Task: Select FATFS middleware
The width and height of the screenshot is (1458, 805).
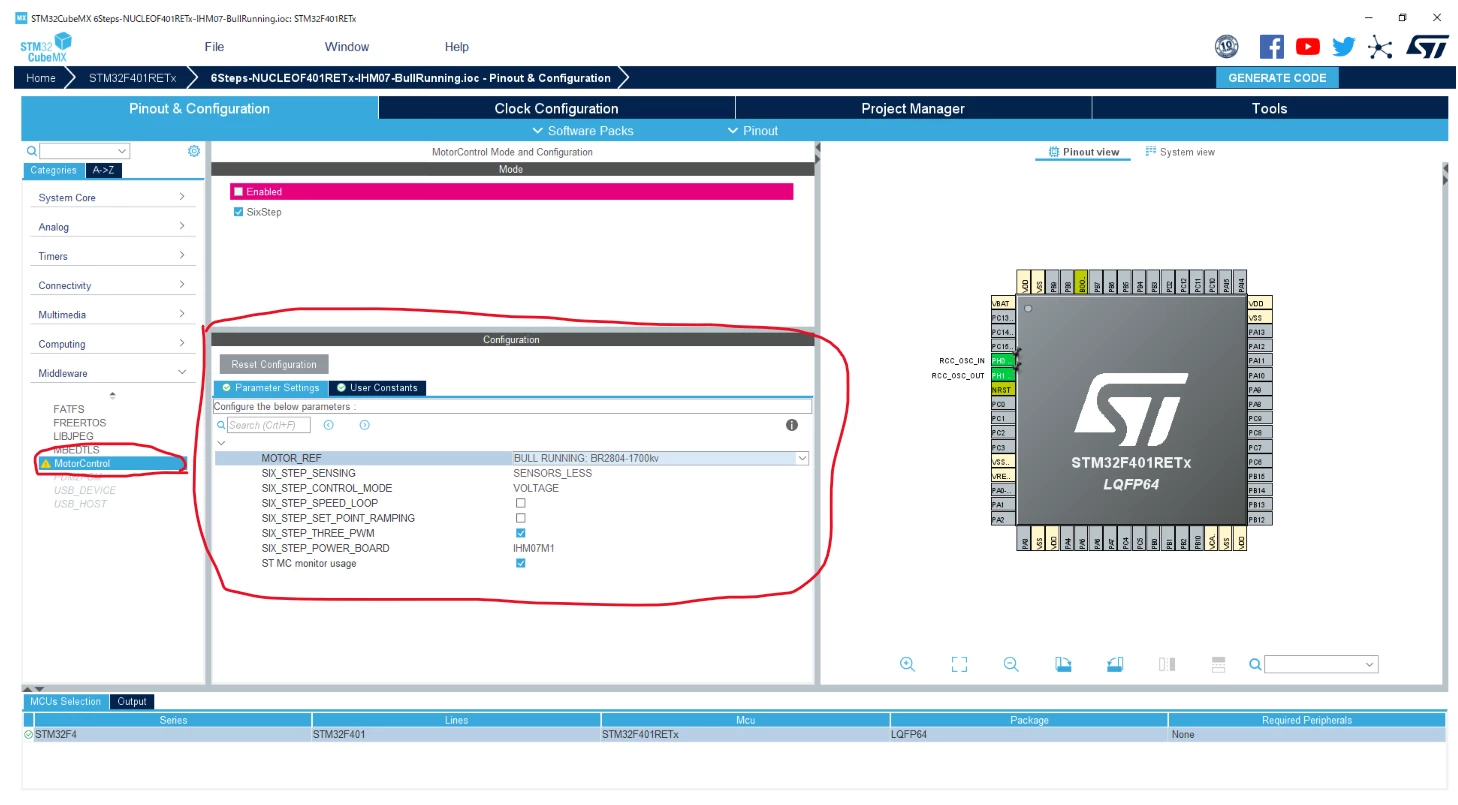Action: point(69,409)
